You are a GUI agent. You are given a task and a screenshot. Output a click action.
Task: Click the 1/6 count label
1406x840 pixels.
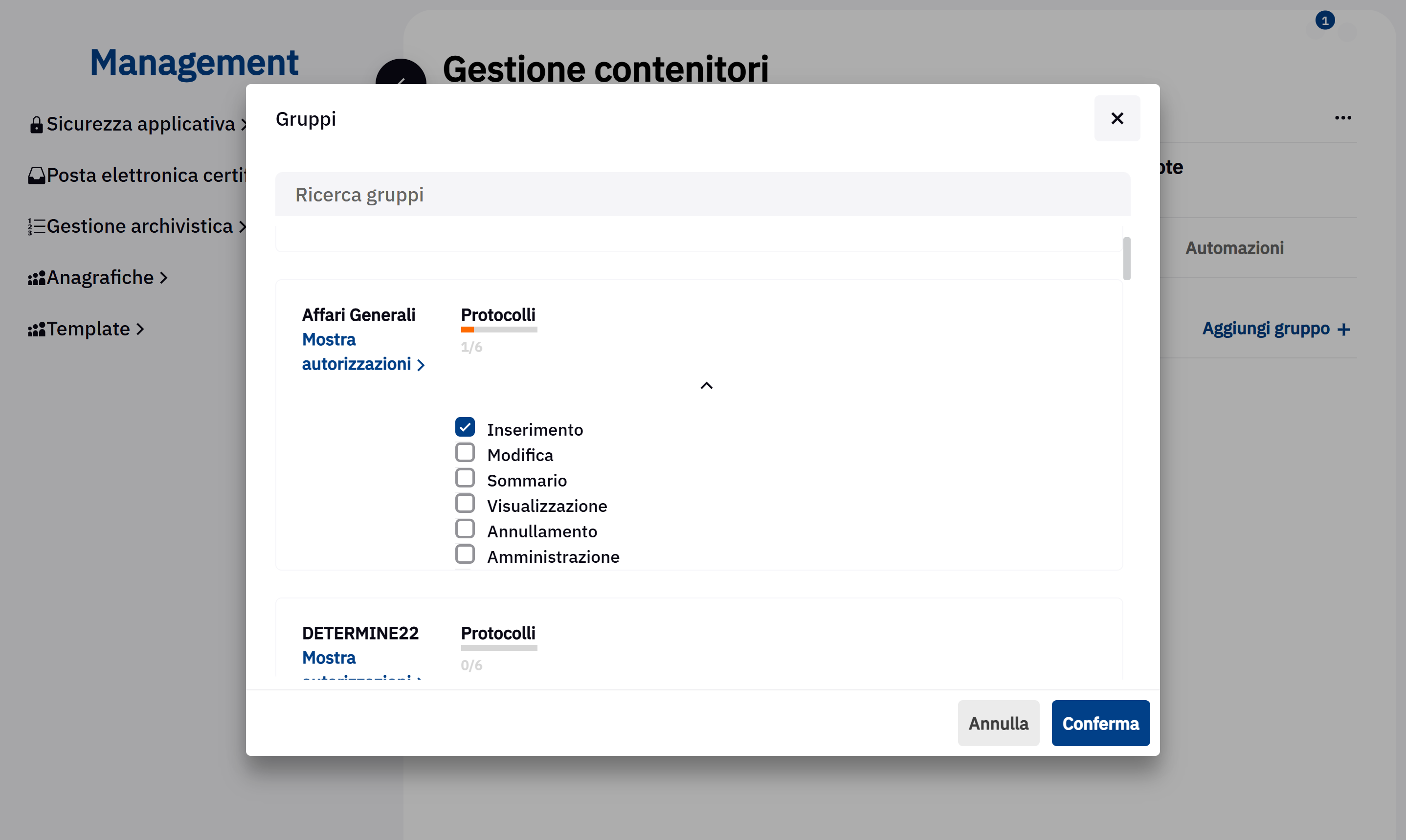click(x=471, y=347)
